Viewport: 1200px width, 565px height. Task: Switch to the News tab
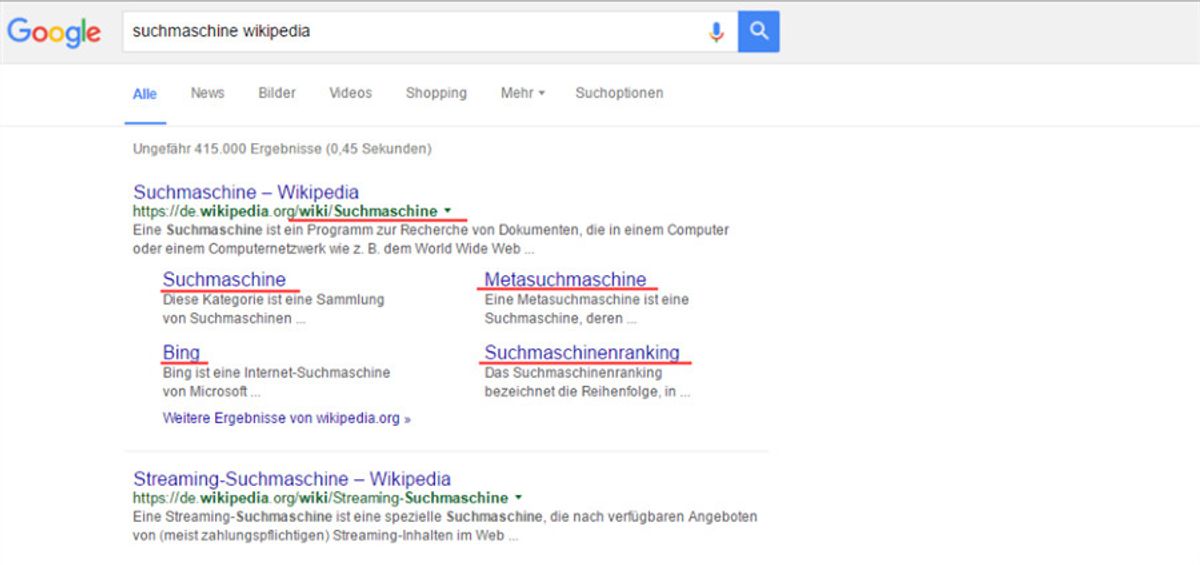pos(208,93)
